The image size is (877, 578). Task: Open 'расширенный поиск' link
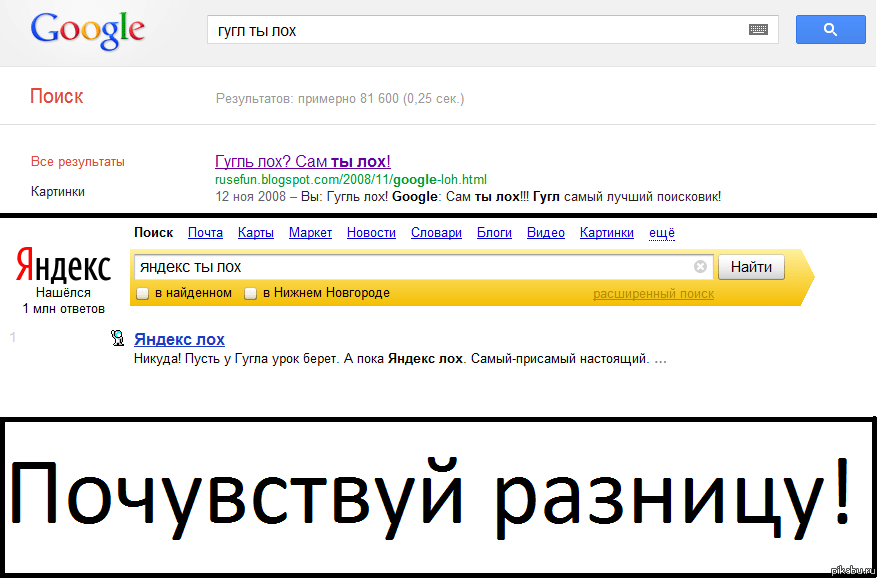pos(653,294)
